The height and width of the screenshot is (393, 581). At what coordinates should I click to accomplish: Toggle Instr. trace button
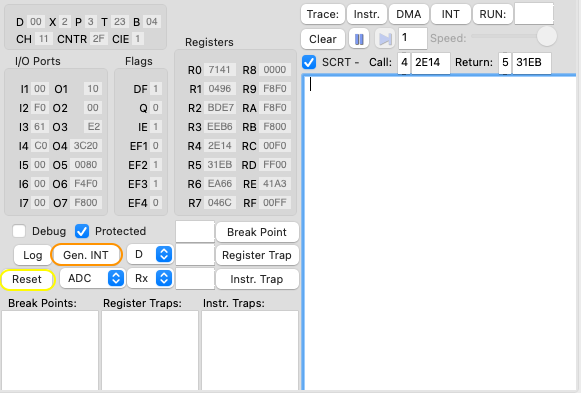(366, 14)
